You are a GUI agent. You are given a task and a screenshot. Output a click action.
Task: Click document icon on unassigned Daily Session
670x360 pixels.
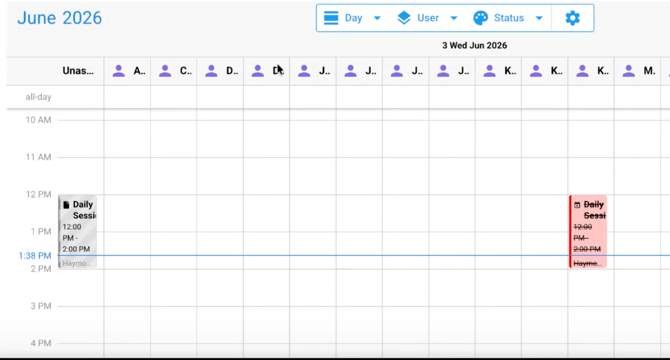66,205
